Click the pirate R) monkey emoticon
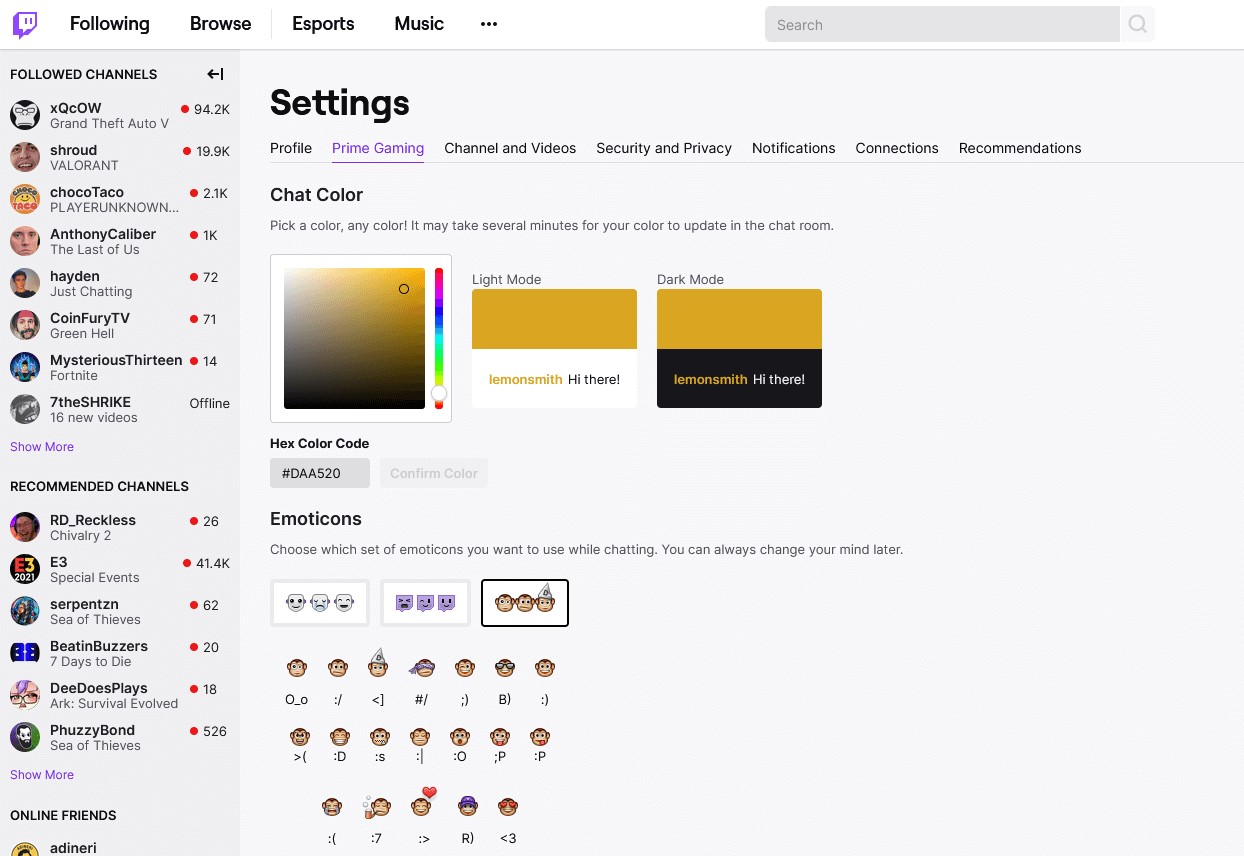 coord(467,806)
